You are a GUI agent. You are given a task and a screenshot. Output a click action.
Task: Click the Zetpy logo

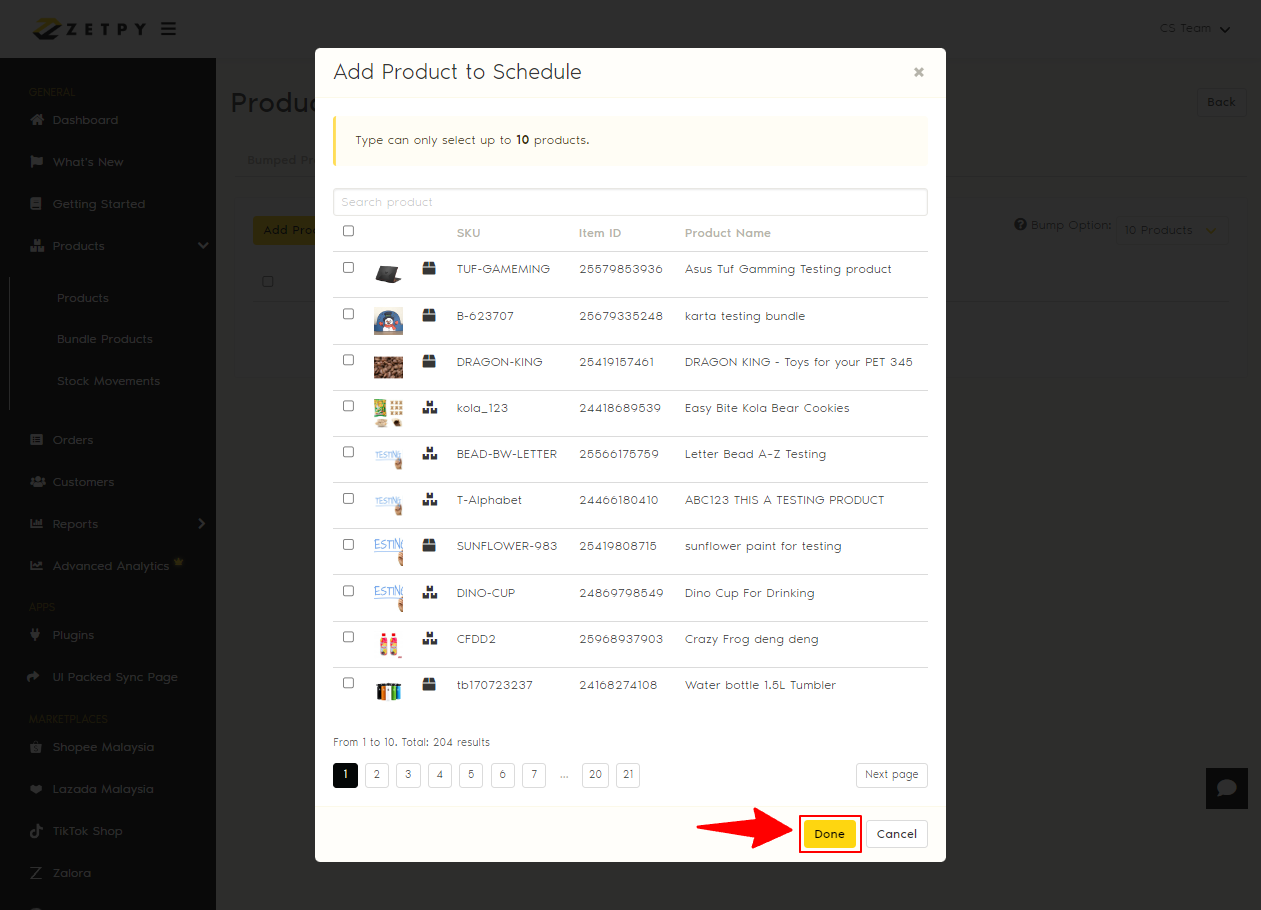pyautogui.click(x=88, y=29)
